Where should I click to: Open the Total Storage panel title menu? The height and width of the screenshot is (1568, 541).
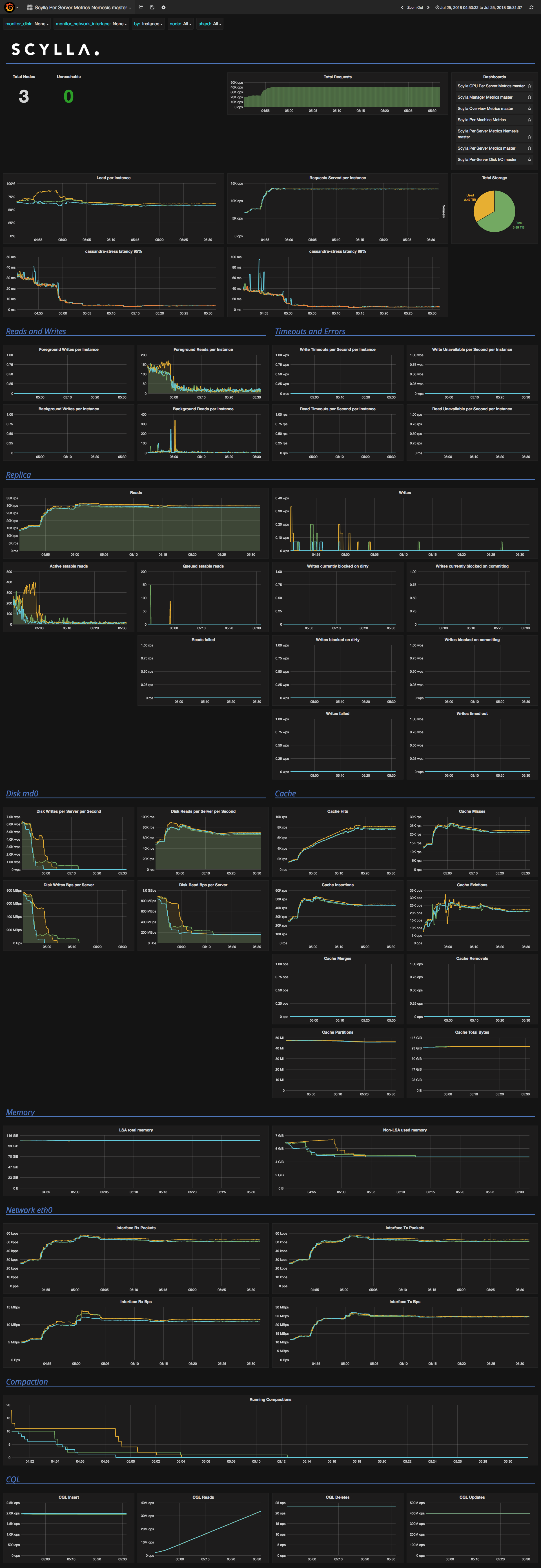tap(494, 178)
